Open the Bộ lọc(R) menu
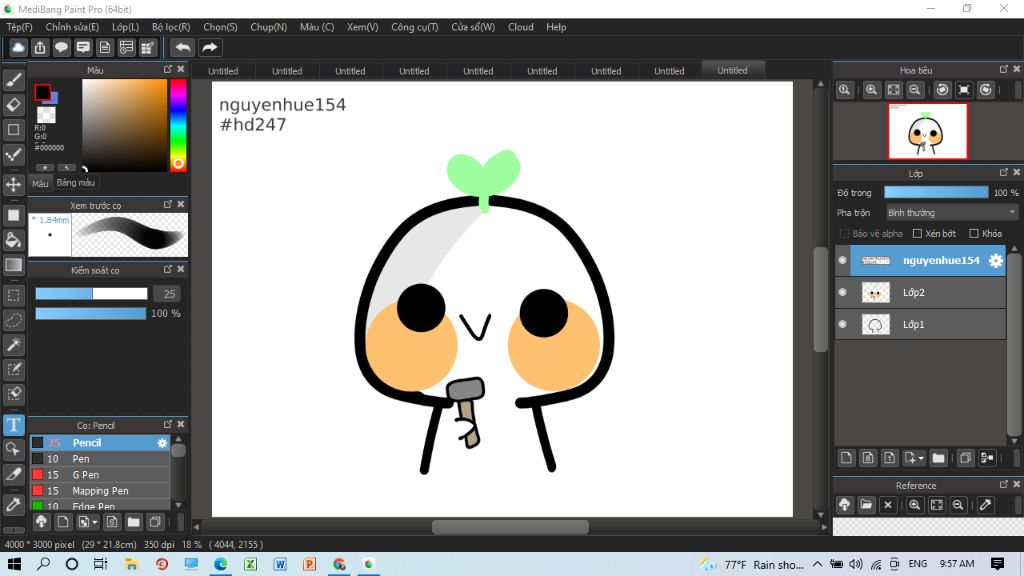Viewport: 1024px width, 576px height. pyautogui.click(x=171, y=27)
